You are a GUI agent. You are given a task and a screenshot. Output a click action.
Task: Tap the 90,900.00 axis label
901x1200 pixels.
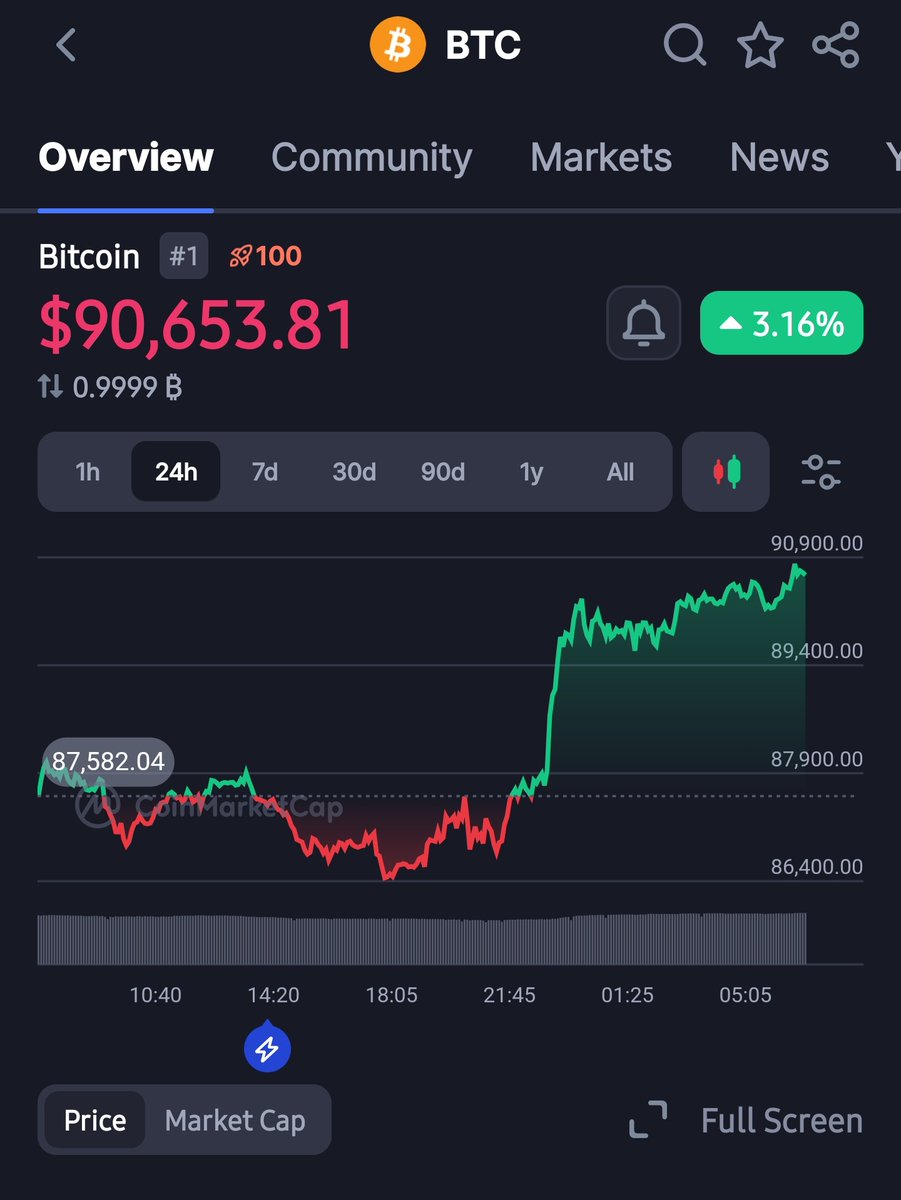[816, 543]
